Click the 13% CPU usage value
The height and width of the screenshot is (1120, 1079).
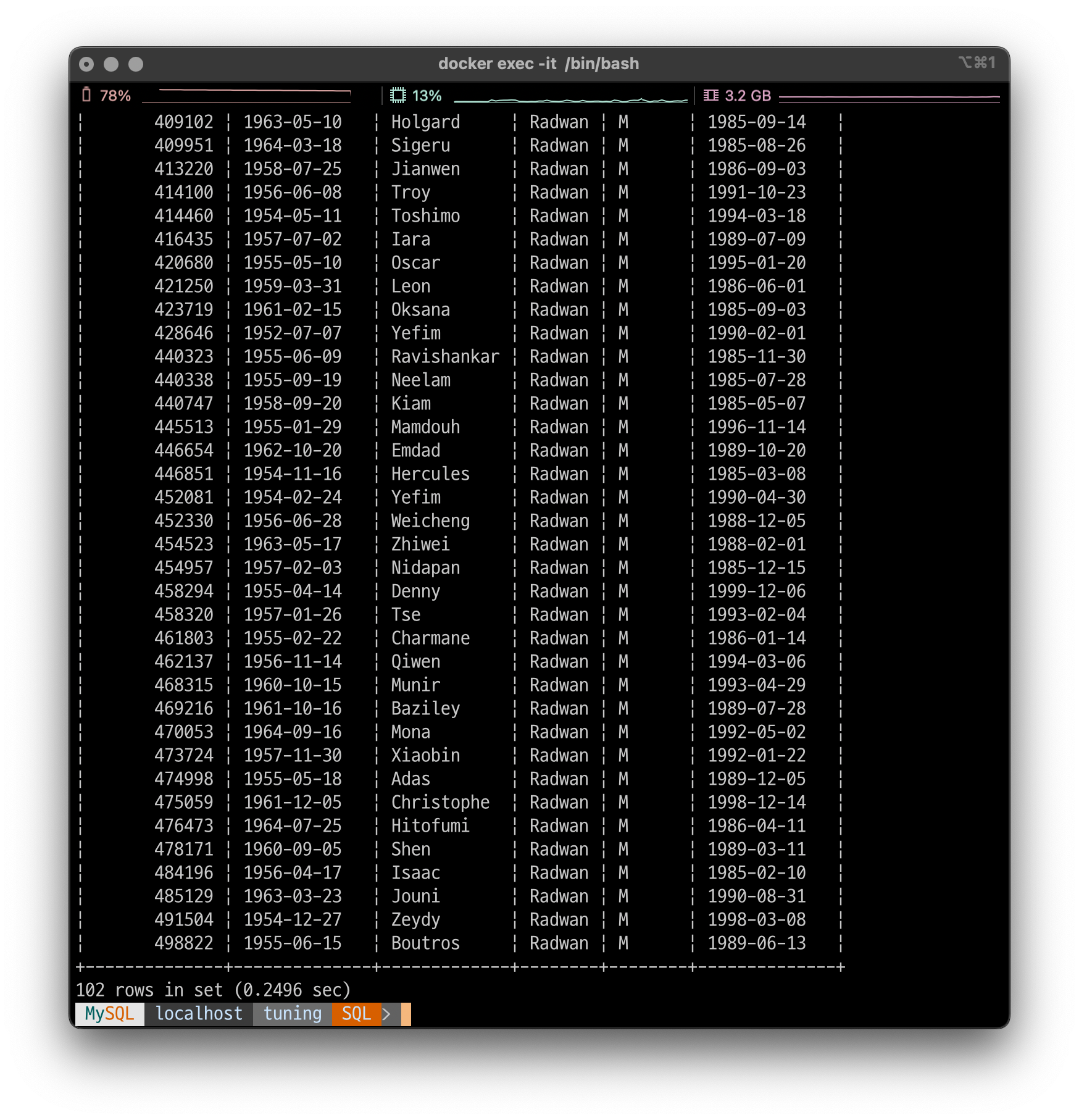427,96
